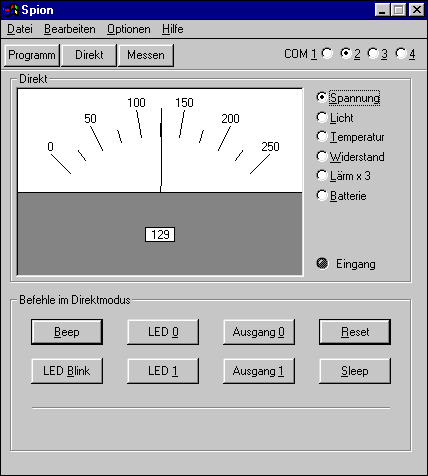Viewport: 428px width, 476px height.
Task: Open the Hilfe menu
Action: (x=173, y=29)
